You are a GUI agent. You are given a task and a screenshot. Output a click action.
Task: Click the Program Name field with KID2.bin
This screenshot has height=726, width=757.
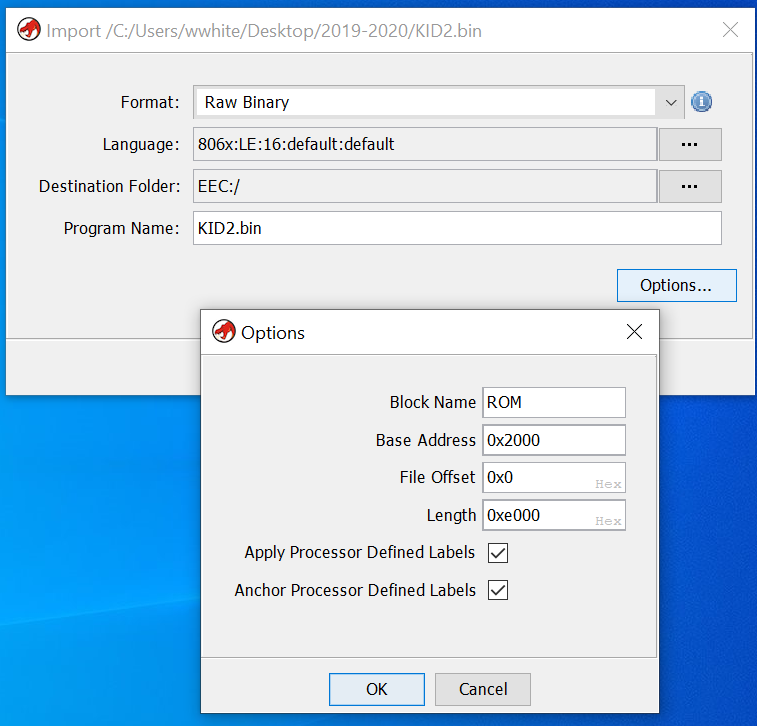click(x=456, y=228)
